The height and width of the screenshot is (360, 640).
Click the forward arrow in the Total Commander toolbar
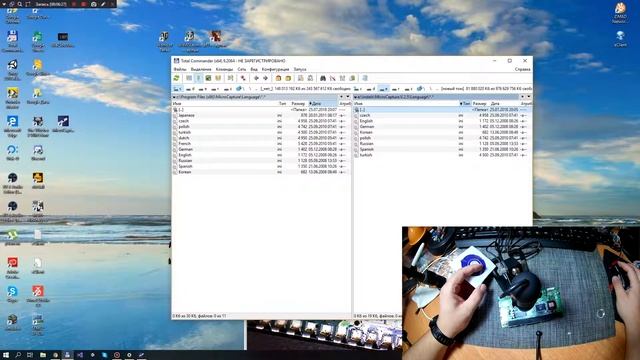(x=265, y=78)
